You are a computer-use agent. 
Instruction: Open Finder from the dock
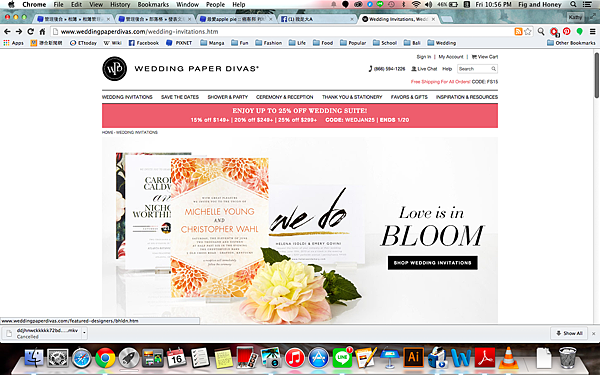coord(34,358)
